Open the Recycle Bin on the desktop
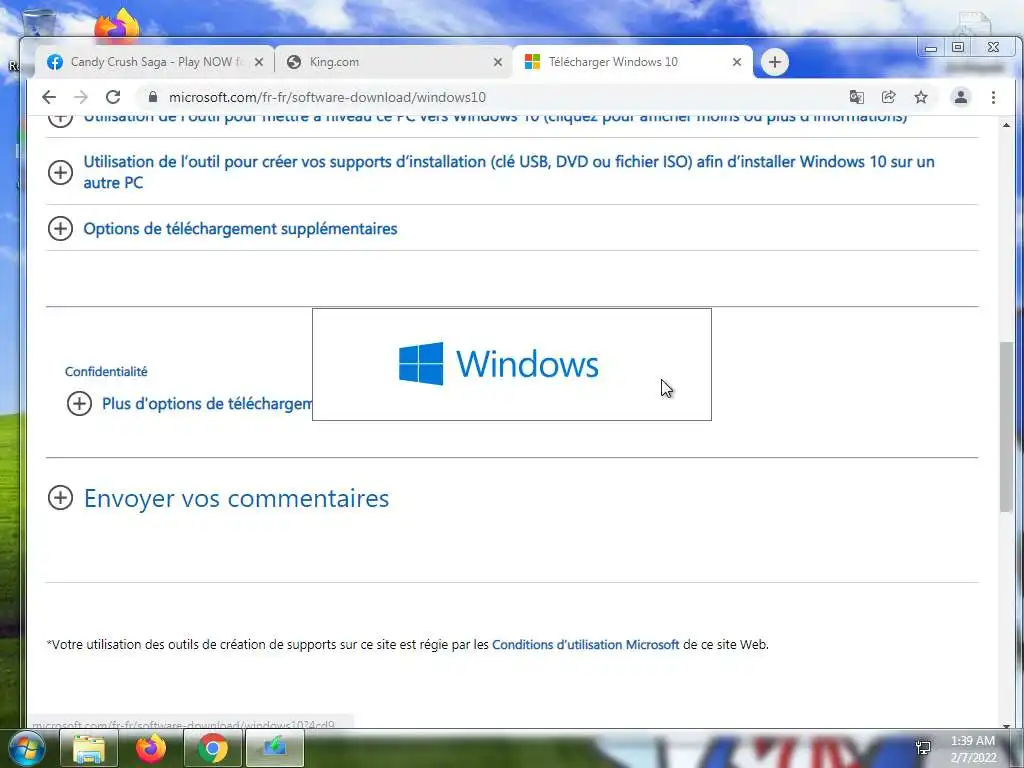Screen dimensions: 1024x768 [x=39, y=21]
